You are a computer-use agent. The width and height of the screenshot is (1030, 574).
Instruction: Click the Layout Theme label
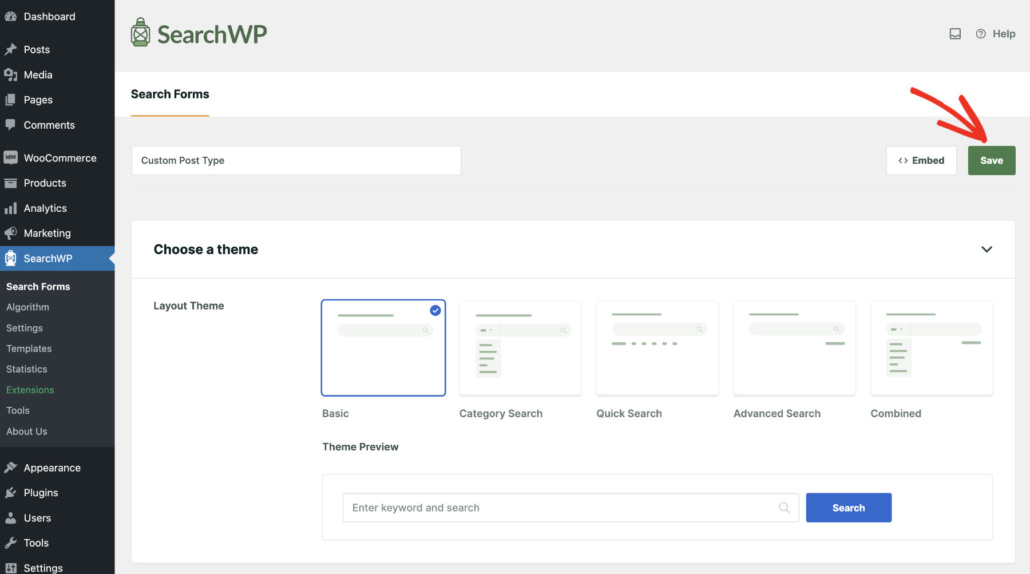pos(189,305)
